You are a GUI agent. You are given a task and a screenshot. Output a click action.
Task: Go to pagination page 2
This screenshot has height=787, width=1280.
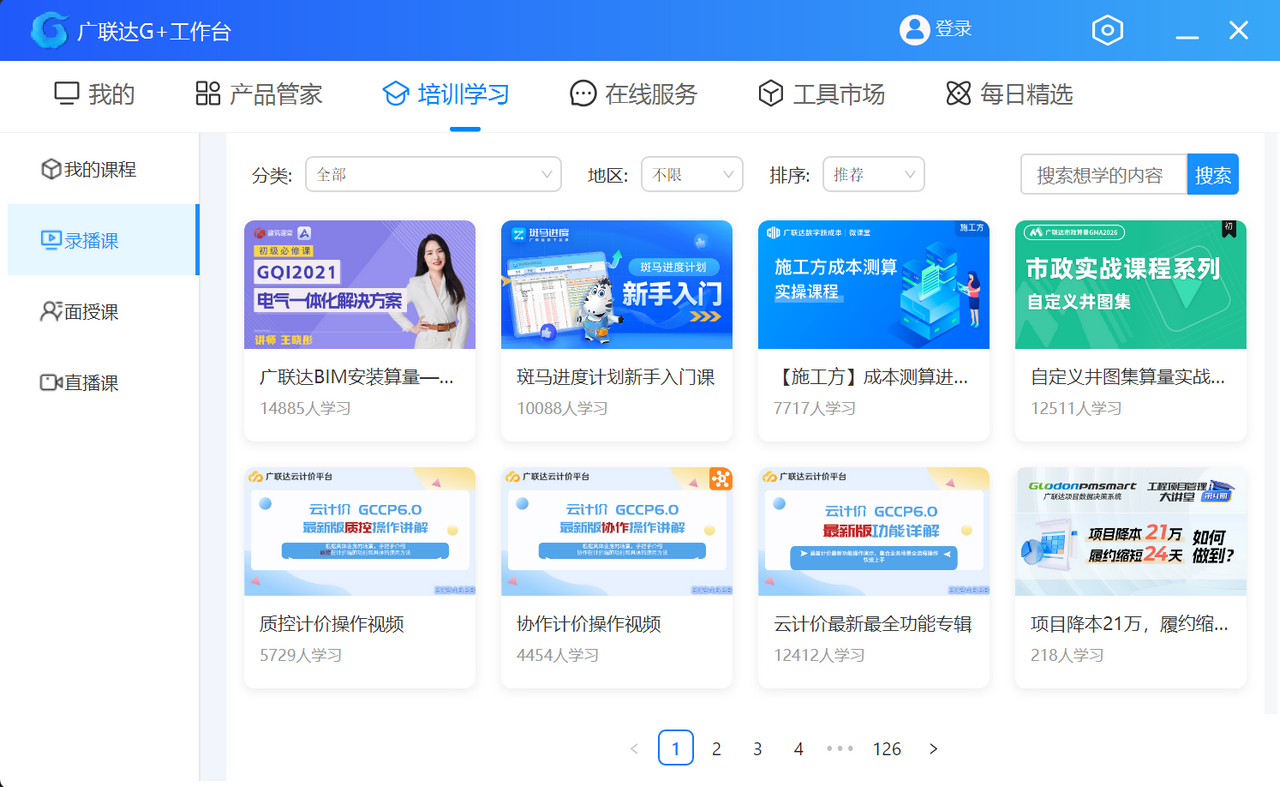tap(716, 747)
